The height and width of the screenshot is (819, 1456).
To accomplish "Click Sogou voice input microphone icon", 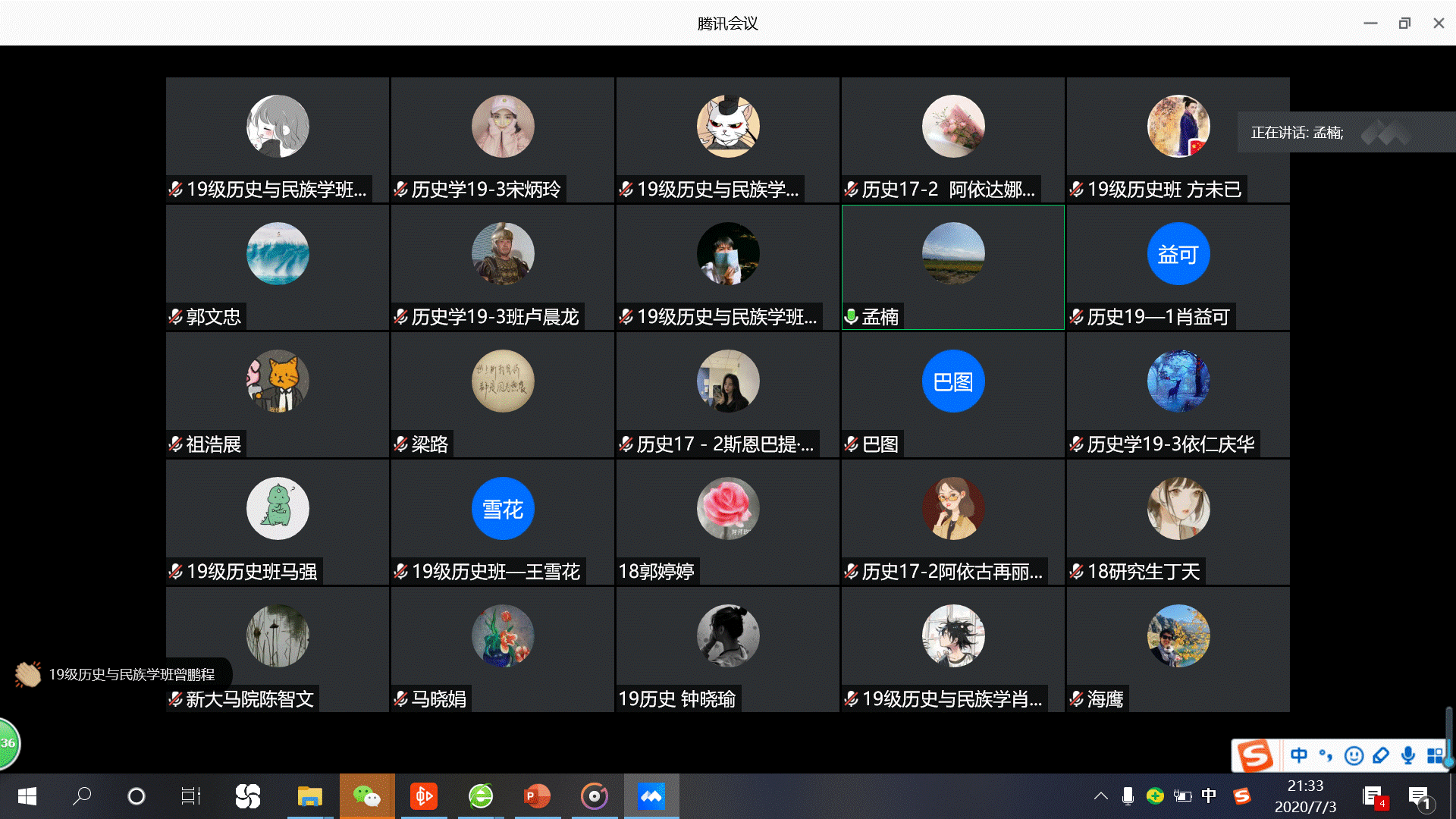I will click(x=1408, y=755).
